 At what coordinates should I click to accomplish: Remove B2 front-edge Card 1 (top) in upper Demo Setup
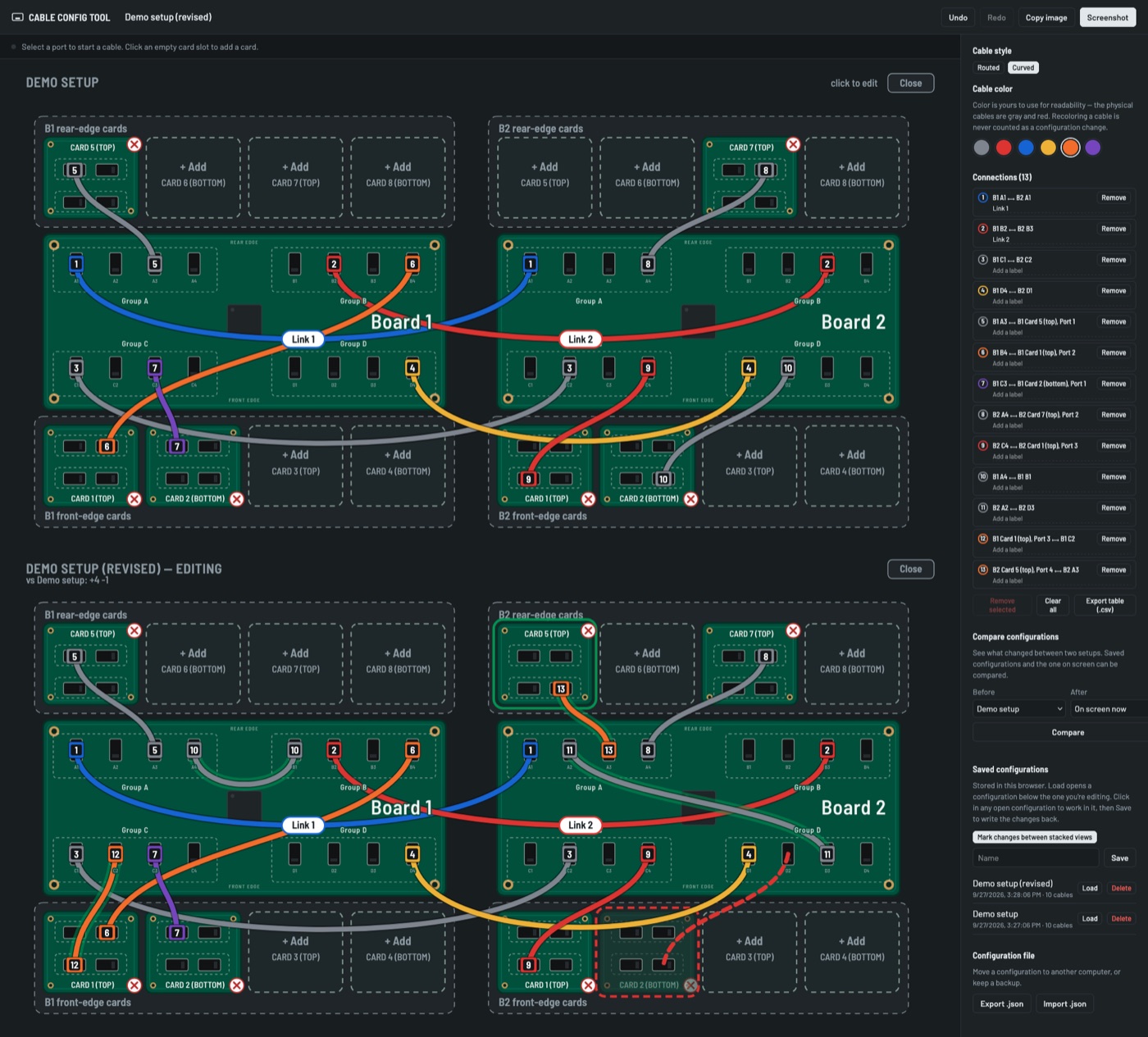(588, 499)
